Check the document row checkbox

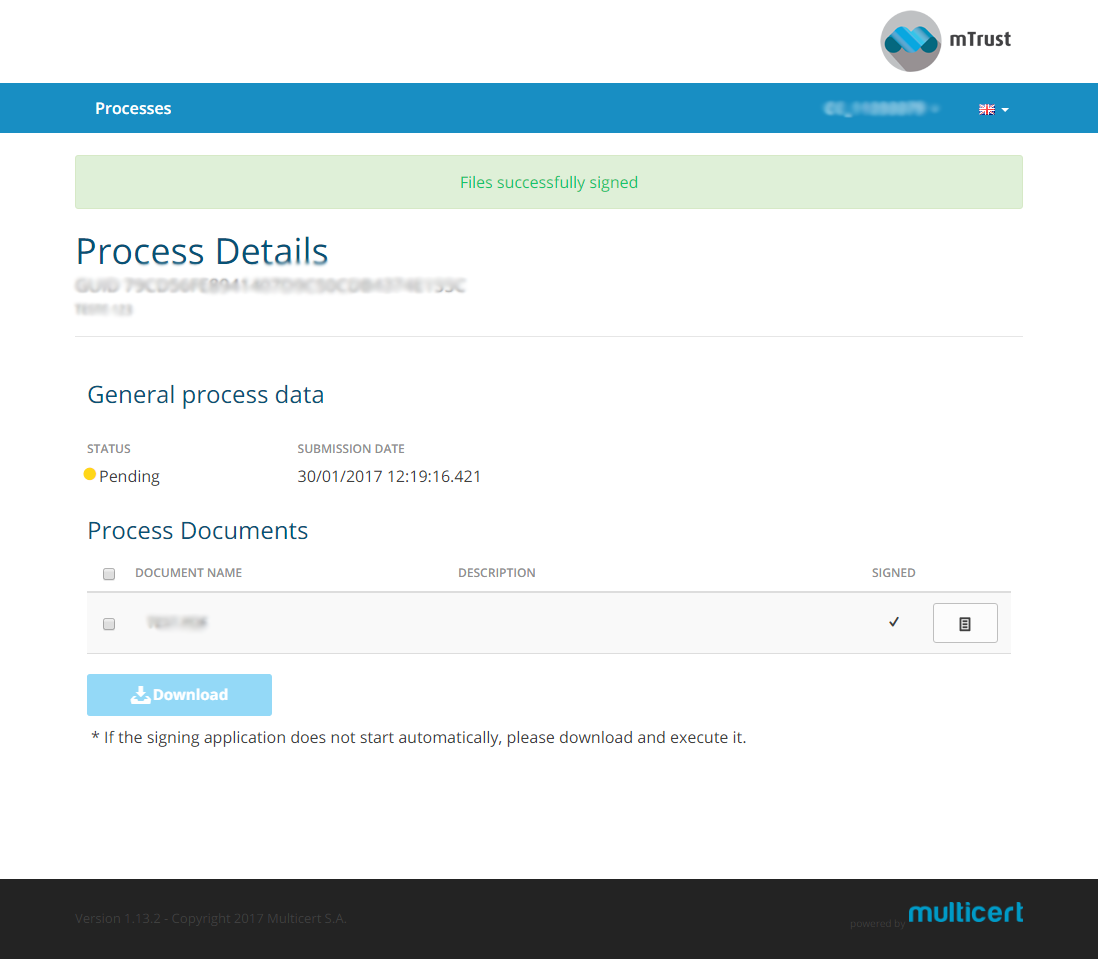click(109, 624)
